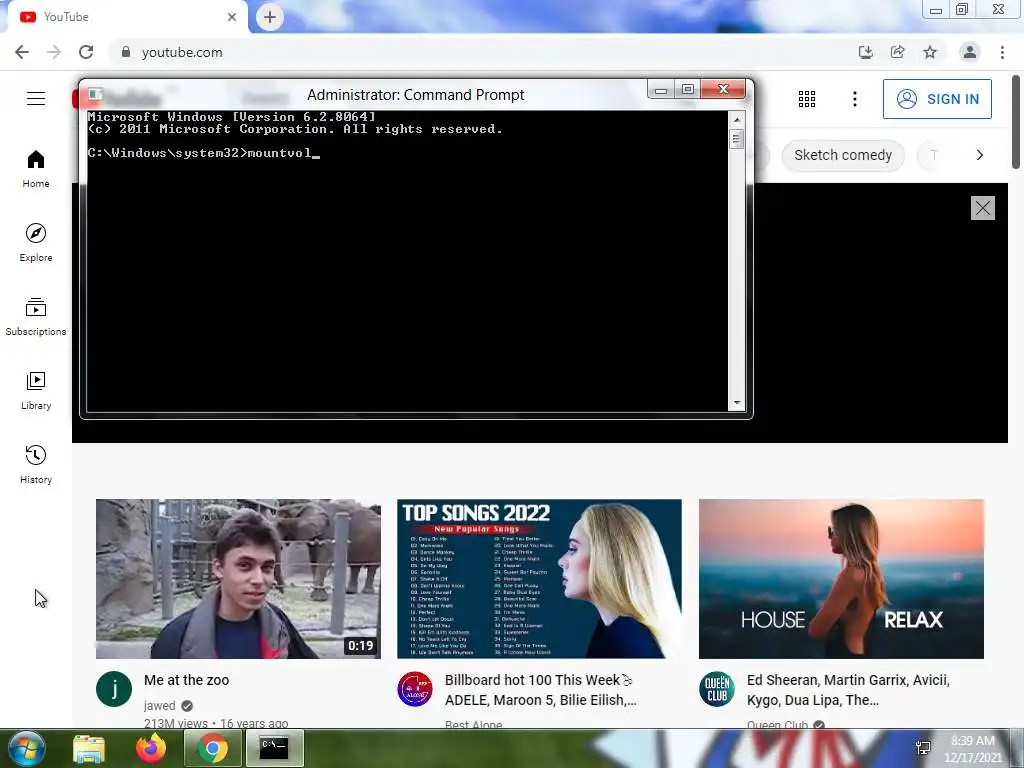Image resolution: width=1024 pixels, height=768 pixels.
Task: Open Chrome profile avatar
Action: [970, 52]
